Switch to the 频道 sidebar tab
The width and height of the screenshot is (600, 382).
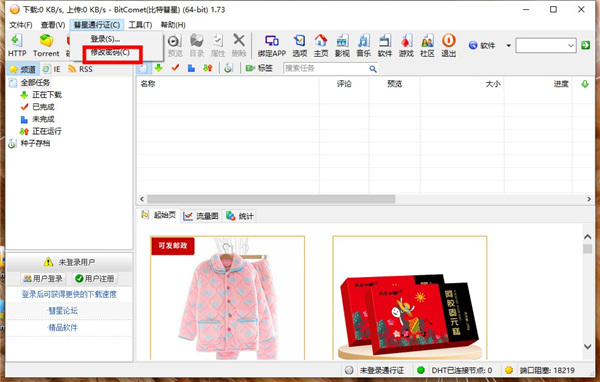pos(23,69)
